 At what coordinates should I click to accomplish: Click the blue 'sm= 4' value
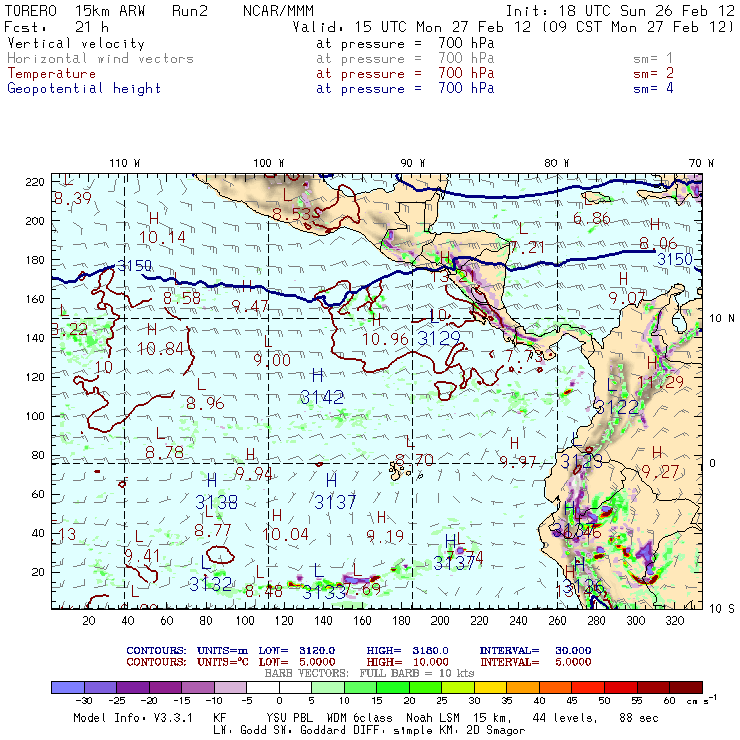coord(653,89)
